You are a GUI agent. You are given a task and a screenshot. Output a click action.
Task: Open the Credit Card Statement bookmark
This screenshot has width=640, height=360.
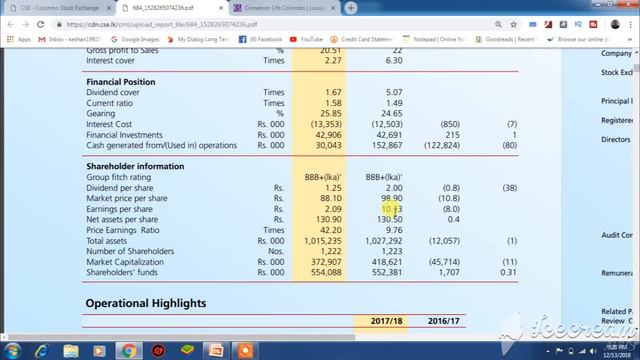(362, 39)
